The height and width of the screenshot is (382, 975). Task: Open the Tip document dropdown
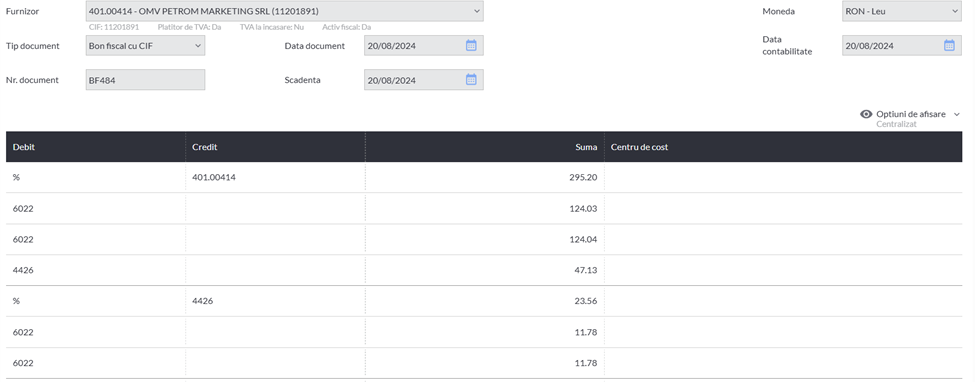click(145, 45)
